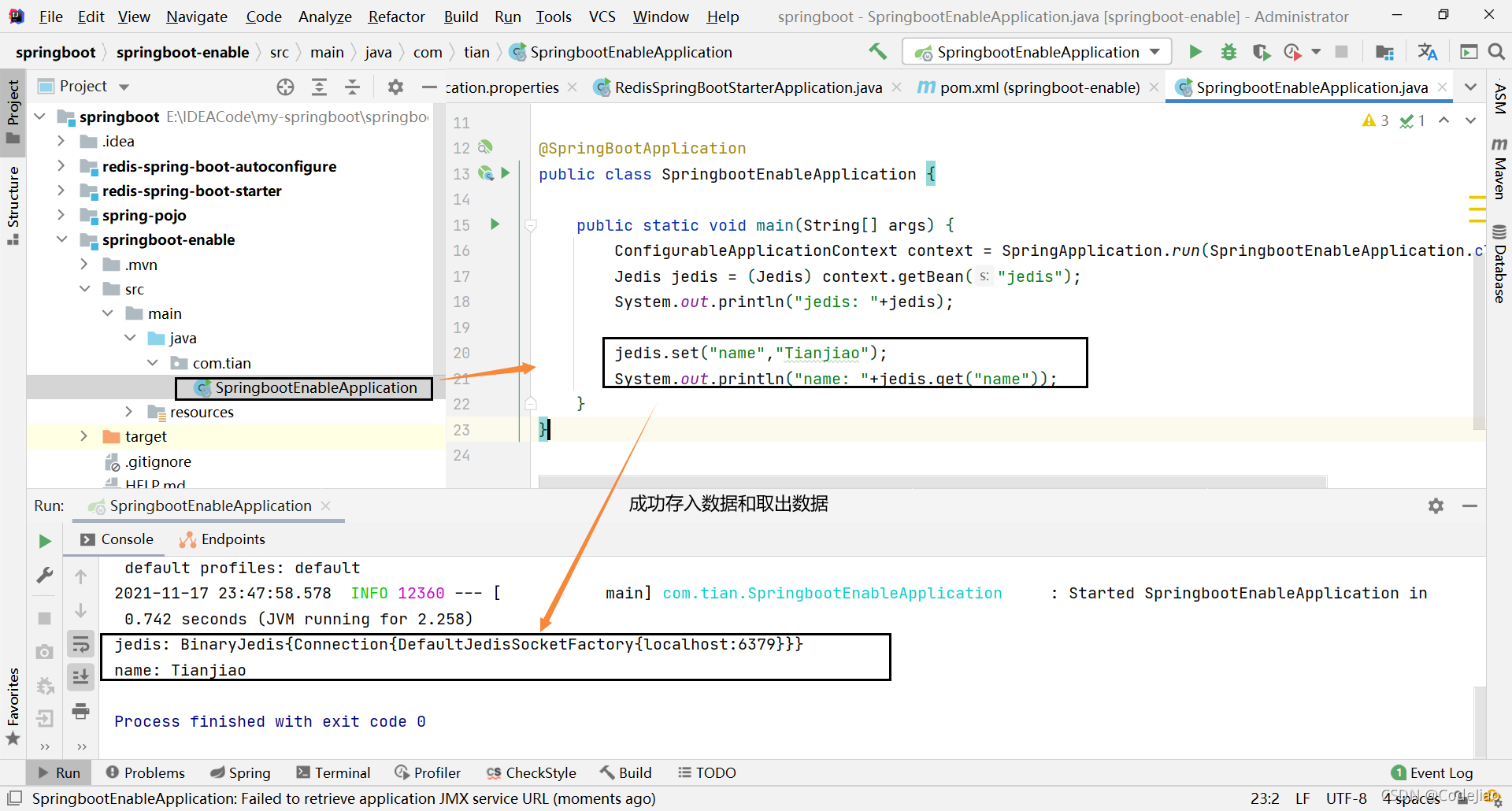Rerun application in Run panel
This screenshot has width=1512, height=811.
pos(45,541)
